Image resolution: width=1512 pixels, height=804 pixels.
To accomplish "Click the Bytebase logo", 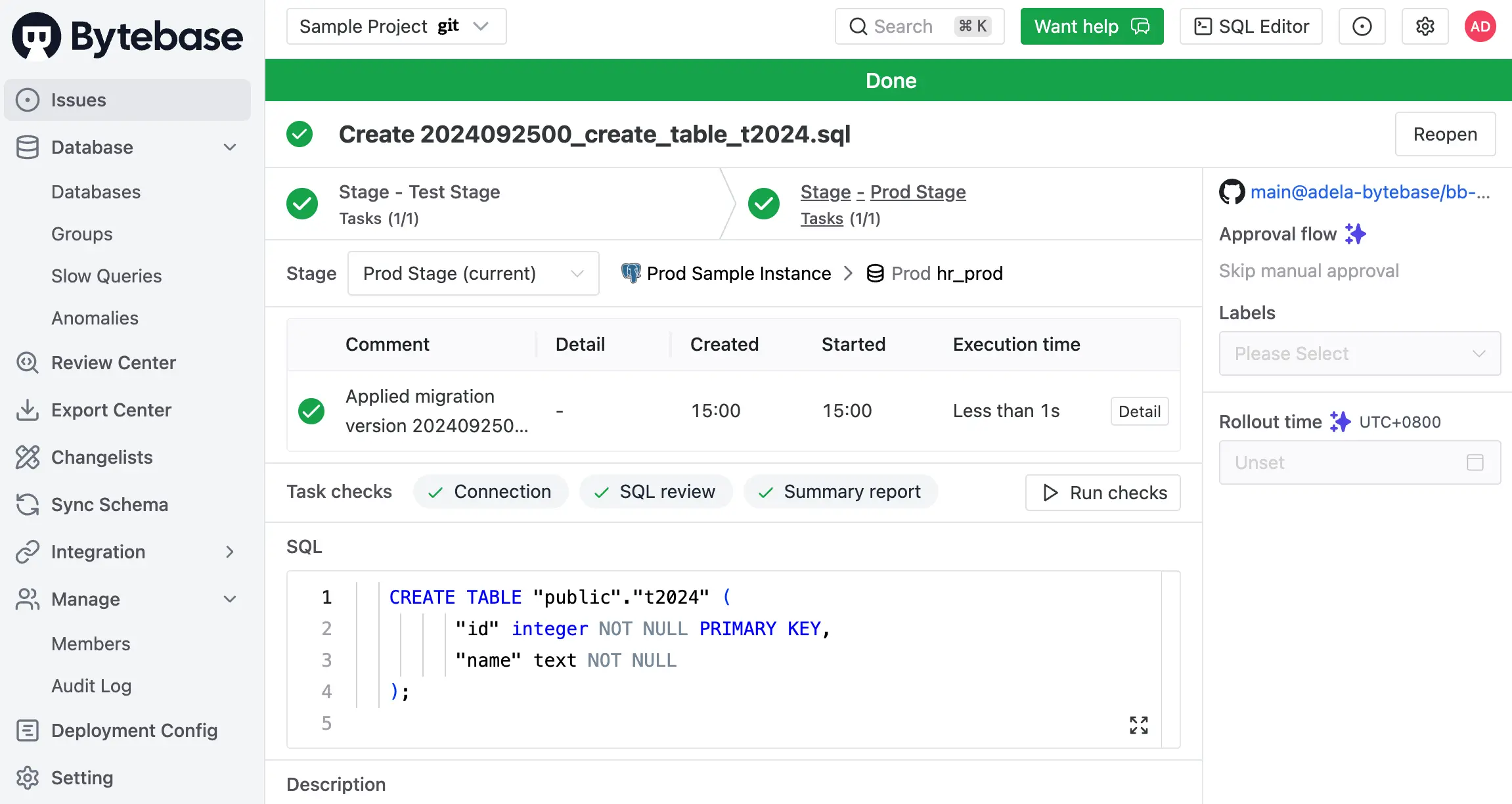I will (127, 36).
